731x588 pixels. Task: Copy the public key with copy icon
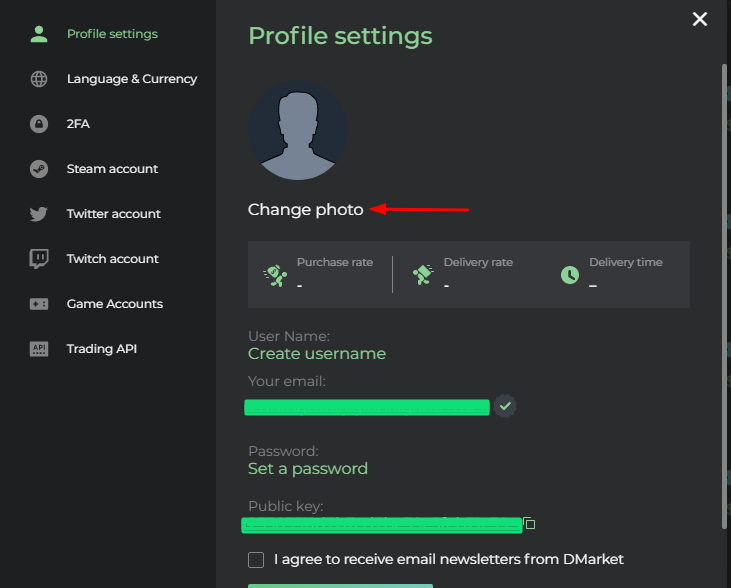pos(529,523)
